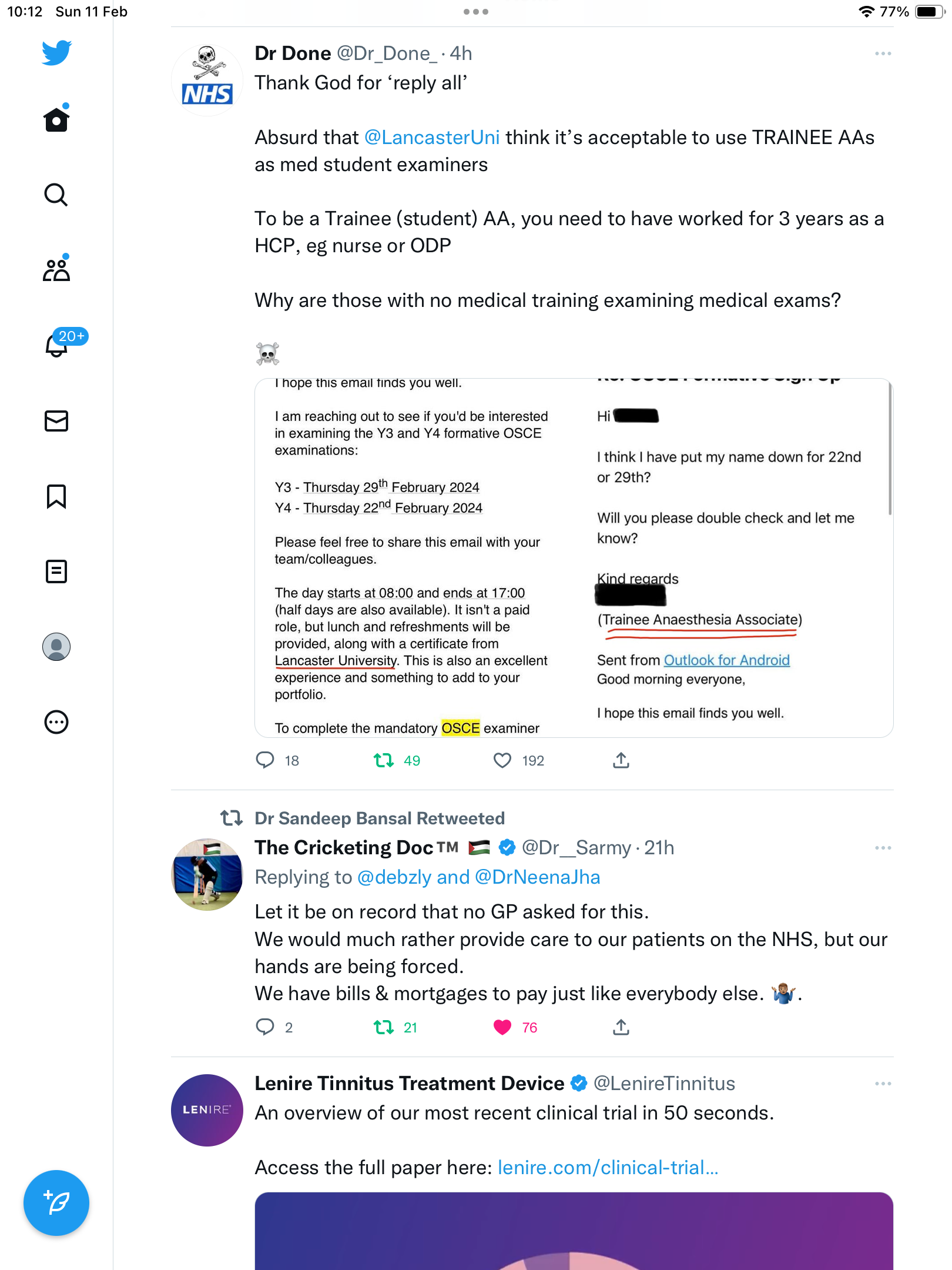Open the Messages envelope icon
952x1270 pixels.
(x=56, y=421)
